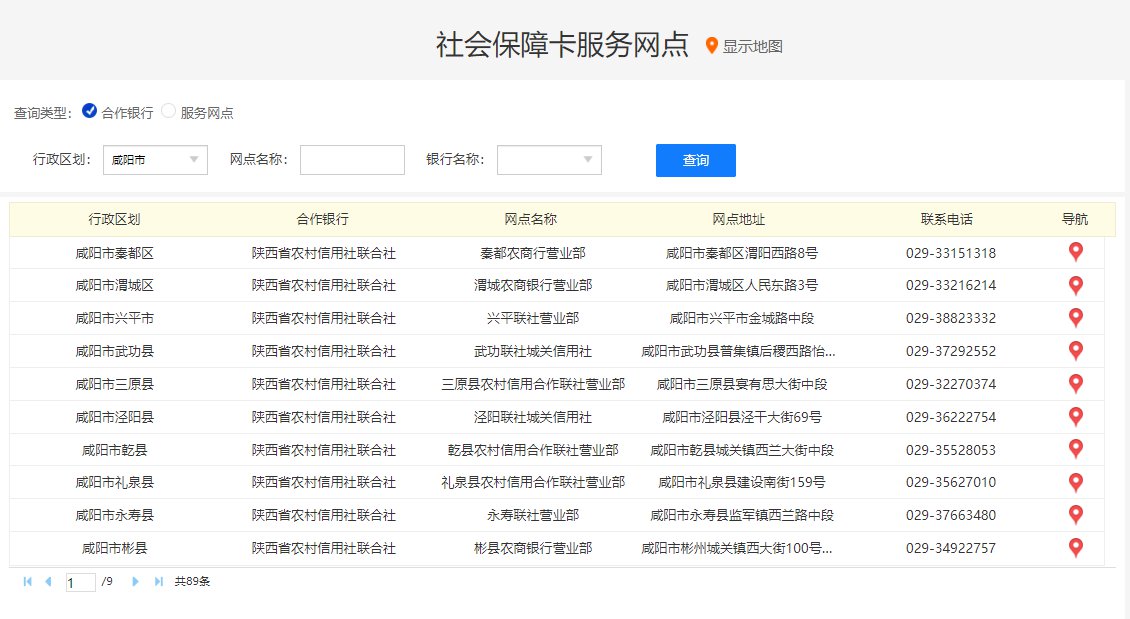Click the 行政区划 column header

[114, 219]
